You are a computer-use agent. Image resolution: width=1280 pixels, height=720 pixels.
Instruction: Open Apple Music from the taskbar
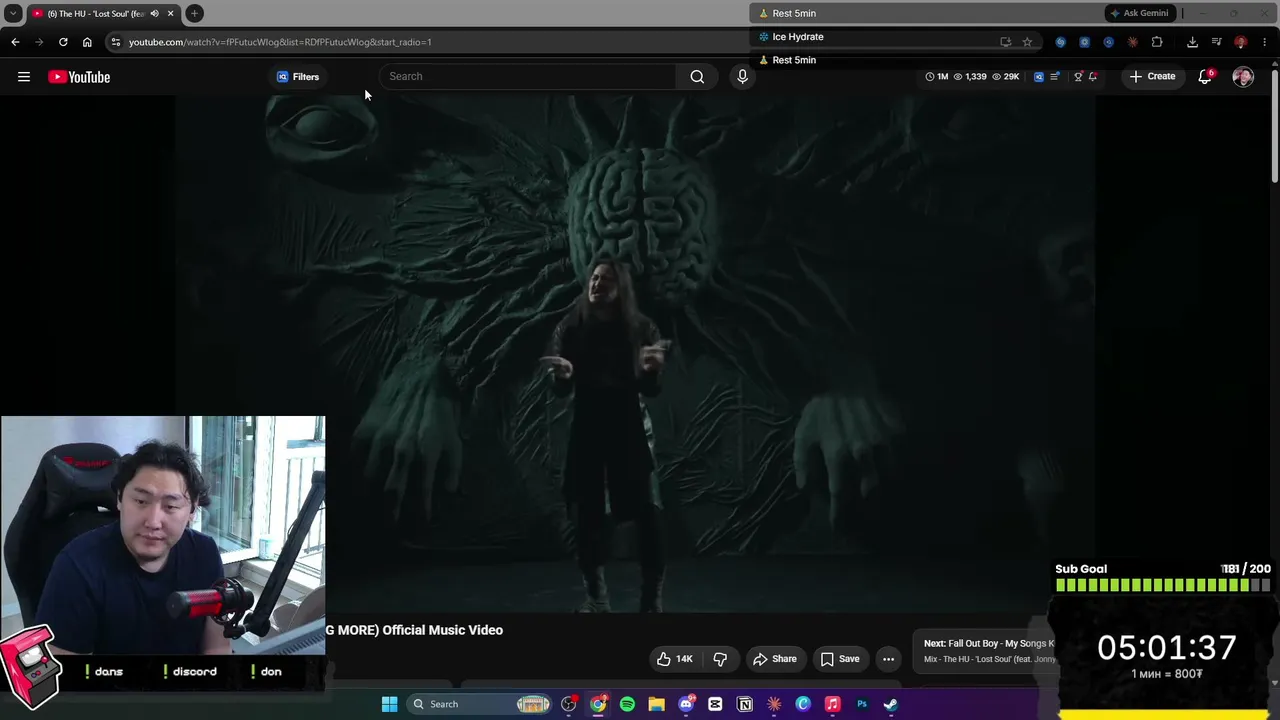pyautogui.click(x=832, y=704)
